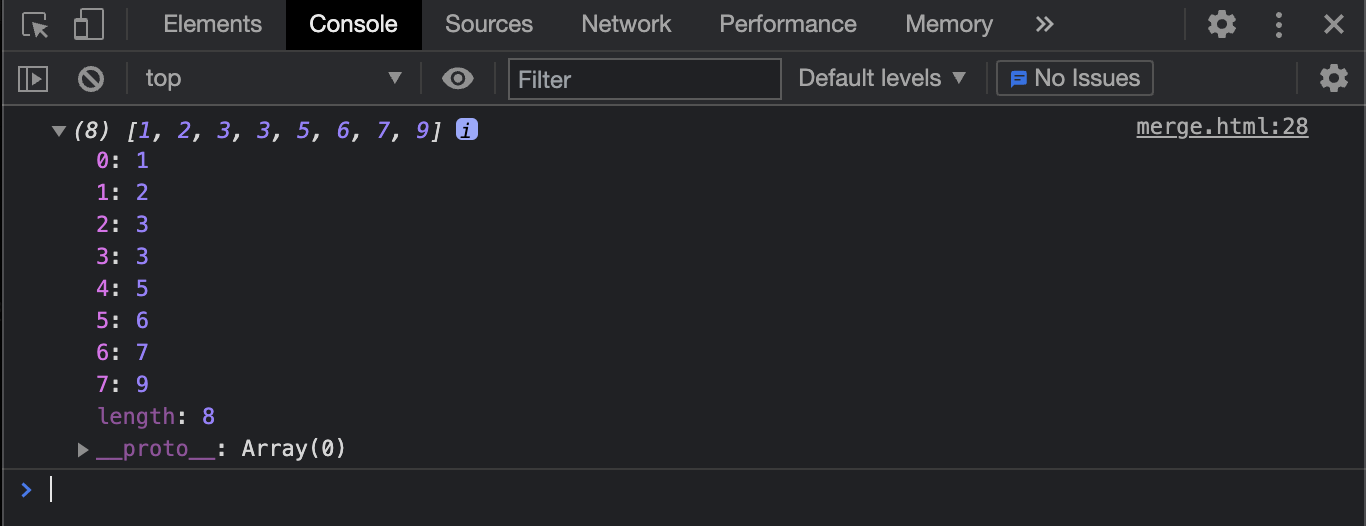Open console settings gear icon
The height and width of the screenshot is (526, 1366).
[1334, 78]
